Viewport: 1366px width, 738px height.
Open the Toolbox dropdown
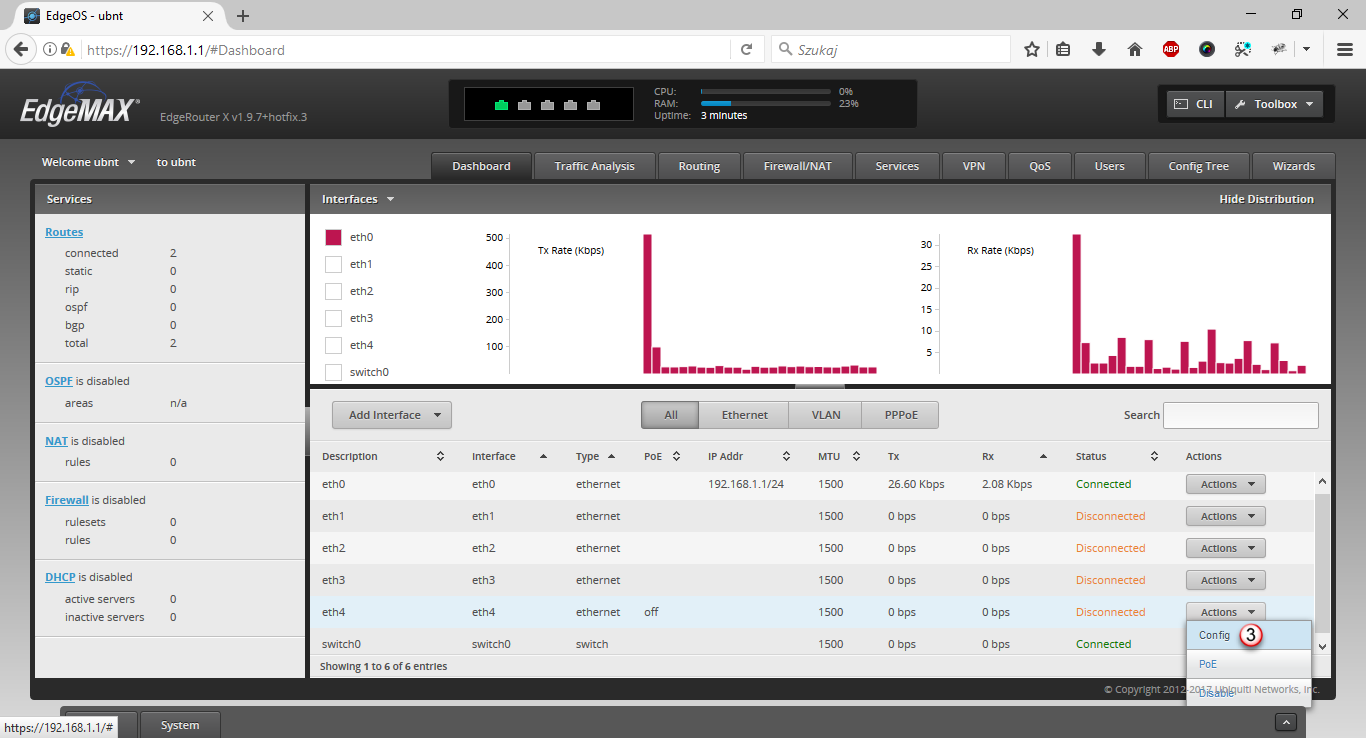click(1274, 104)
